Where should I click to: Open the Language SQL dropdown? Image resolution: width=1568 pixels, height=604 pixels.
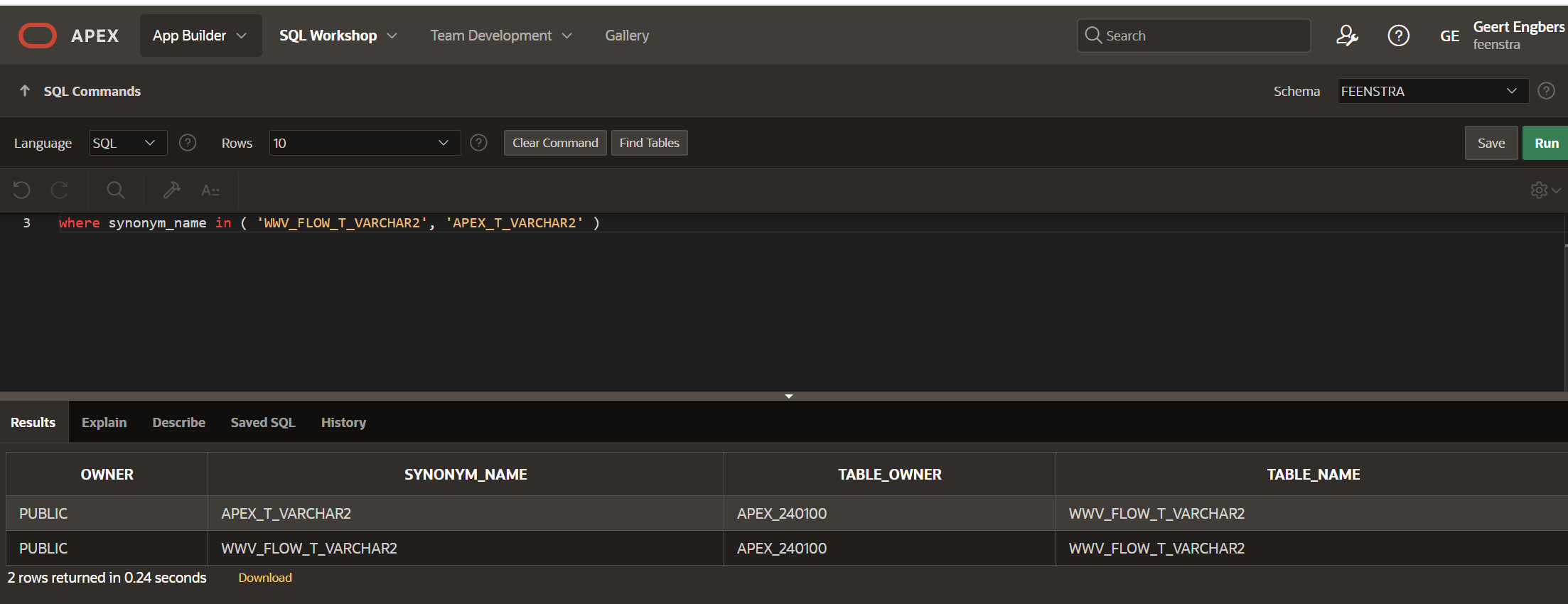tap(128, 143)
